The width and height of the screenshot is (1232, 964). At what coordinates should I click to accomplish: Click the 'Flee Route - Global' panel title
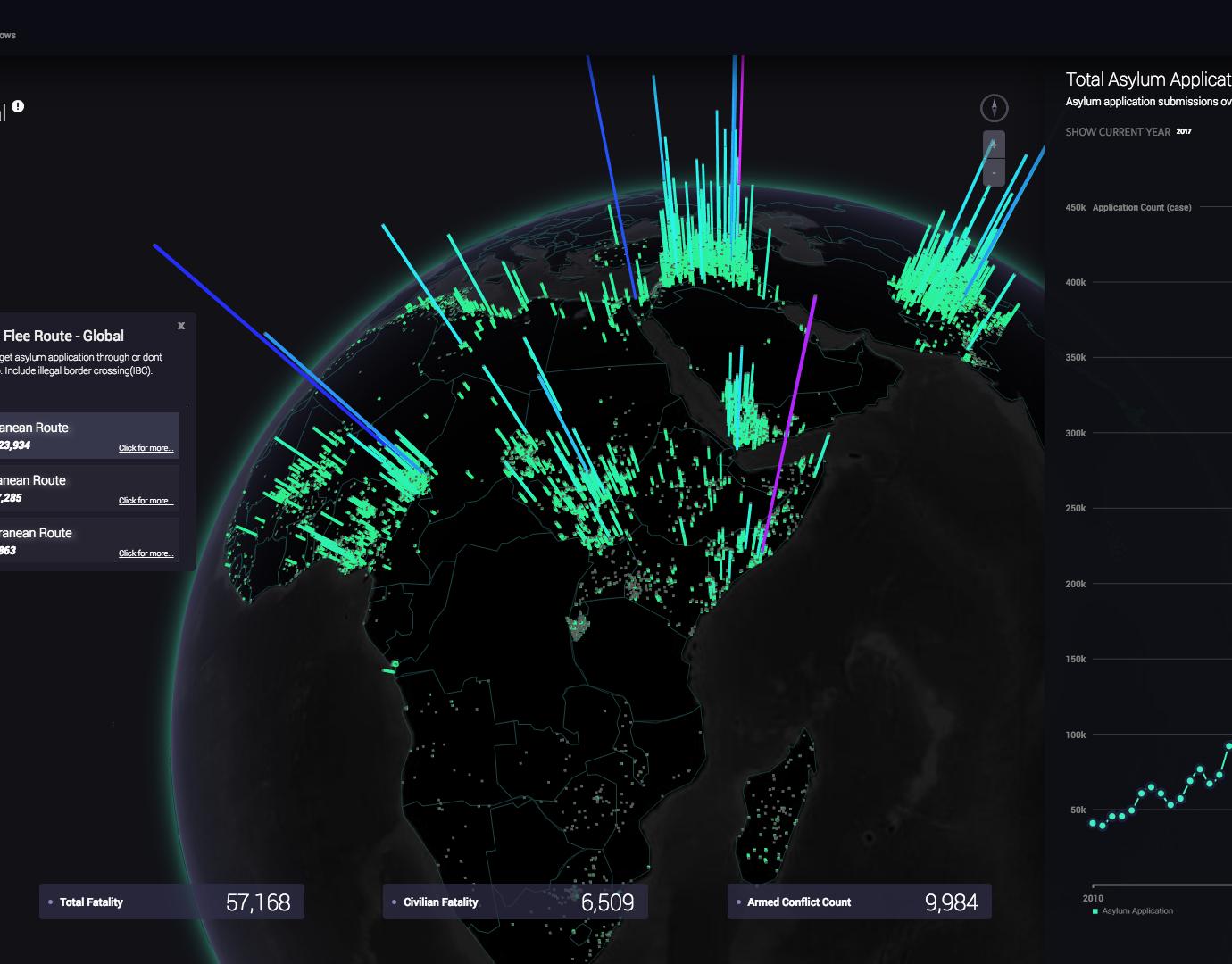tap(63, 336)
